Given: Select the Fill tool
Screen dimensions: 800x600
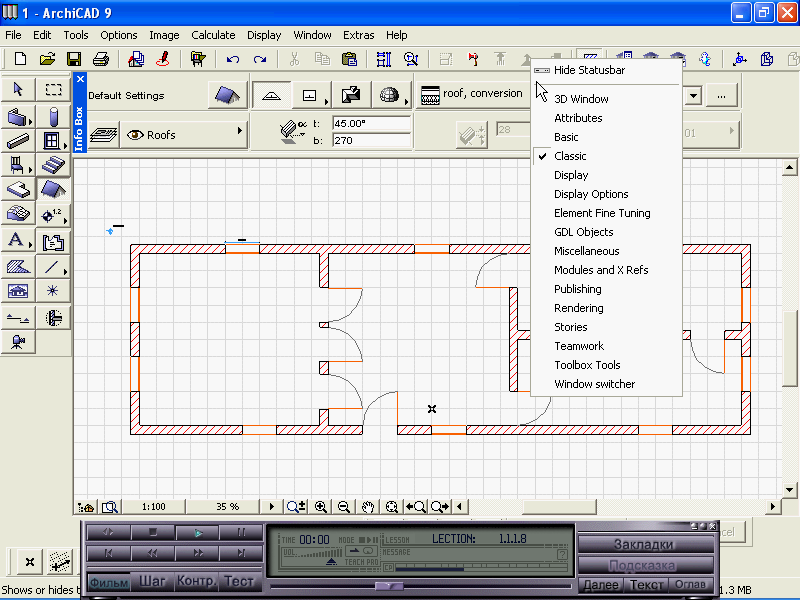Looking at the screenshot, I should coord(18,266).
